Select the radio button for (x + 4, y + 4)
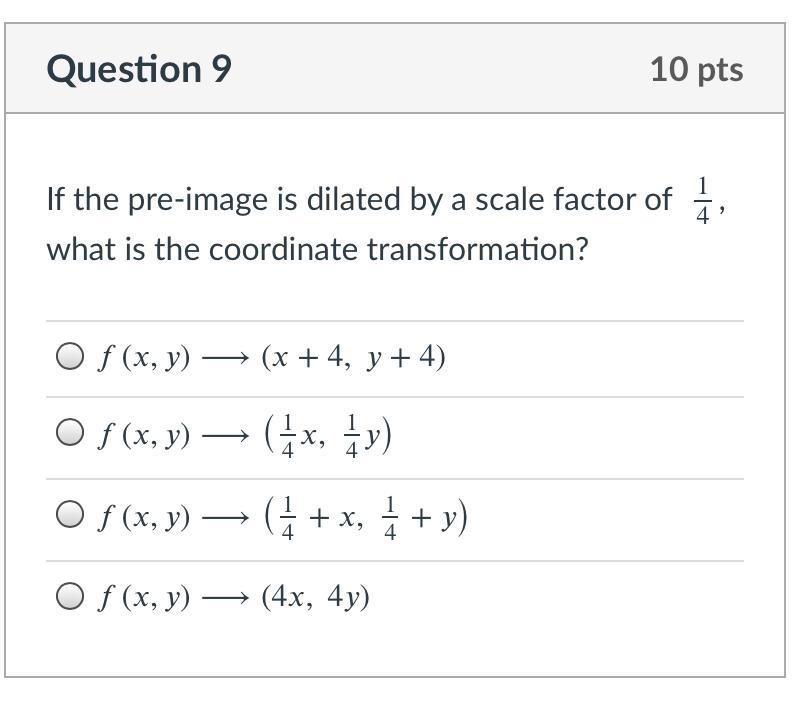The height and width of the screenshot is (703, 798). click(x=69, y=357)
